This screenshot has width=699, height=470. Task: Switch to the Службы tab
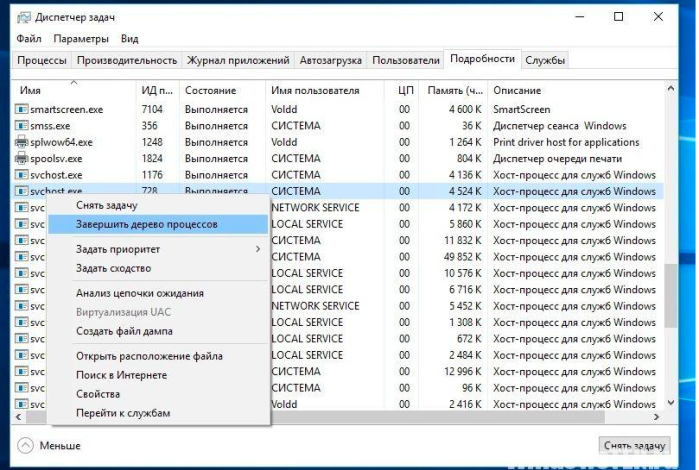tap(545, 60)
